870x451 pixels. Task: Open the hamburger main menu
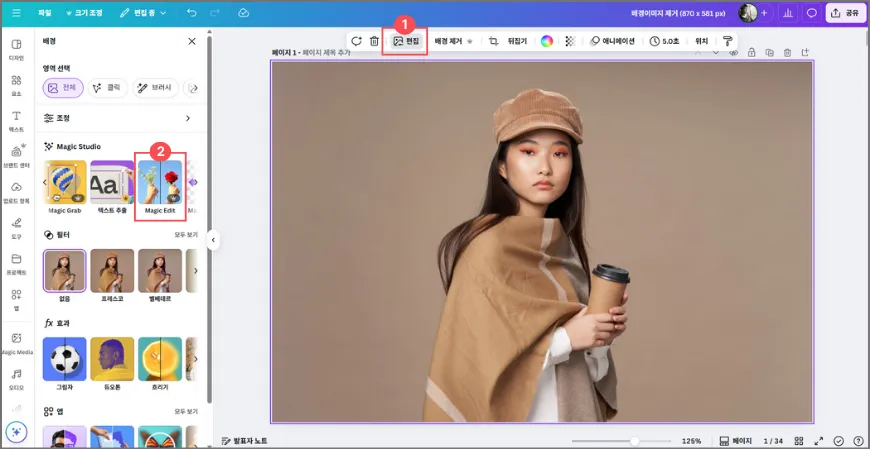(x=16, y=13)
